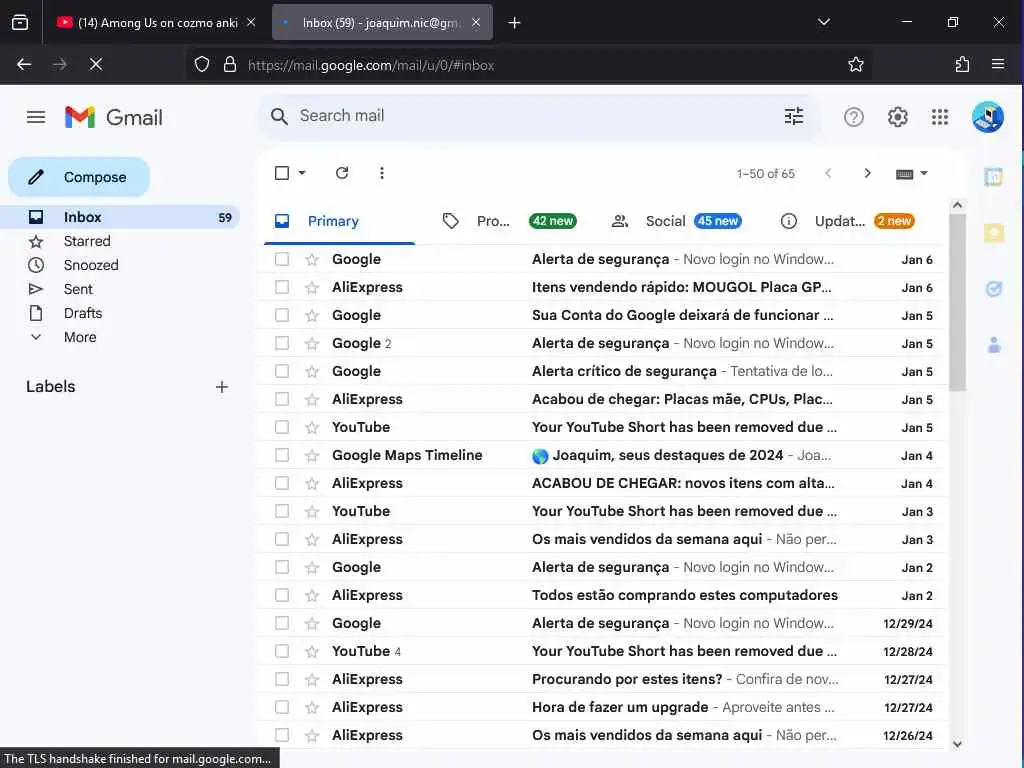
Task: Open Calendar side panel icon
Action: [993, 176]
